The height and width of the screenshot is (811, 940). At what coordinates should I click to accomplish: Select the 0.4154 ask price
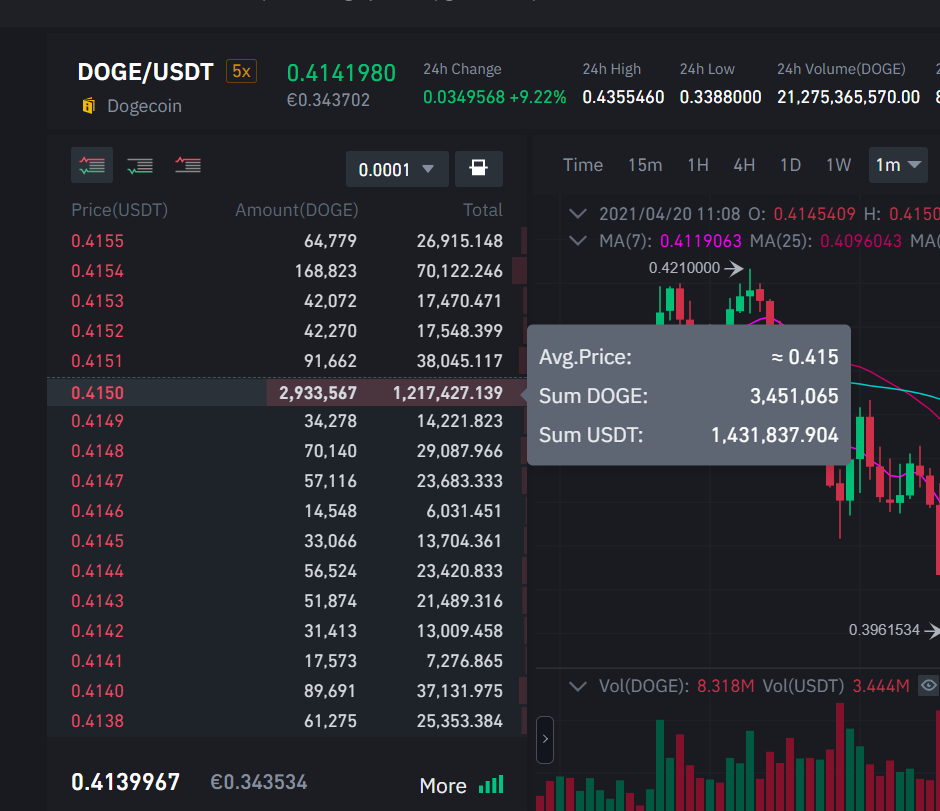tap(97, 271)
